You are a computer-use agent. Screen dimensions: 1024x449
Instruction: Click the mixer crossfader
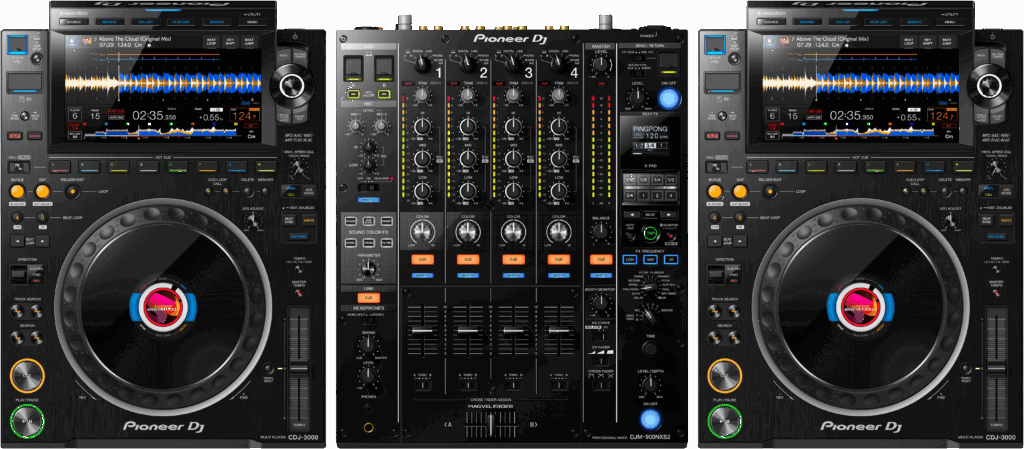coord(490,426)
